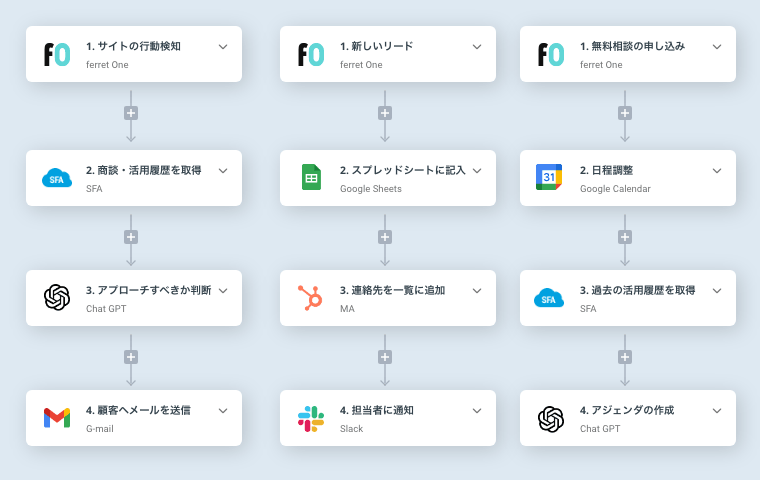This screenshot has width=760, height=480.
Task: Click the Google Calendar icon in 日程調整 step
Action: point(549,177)
